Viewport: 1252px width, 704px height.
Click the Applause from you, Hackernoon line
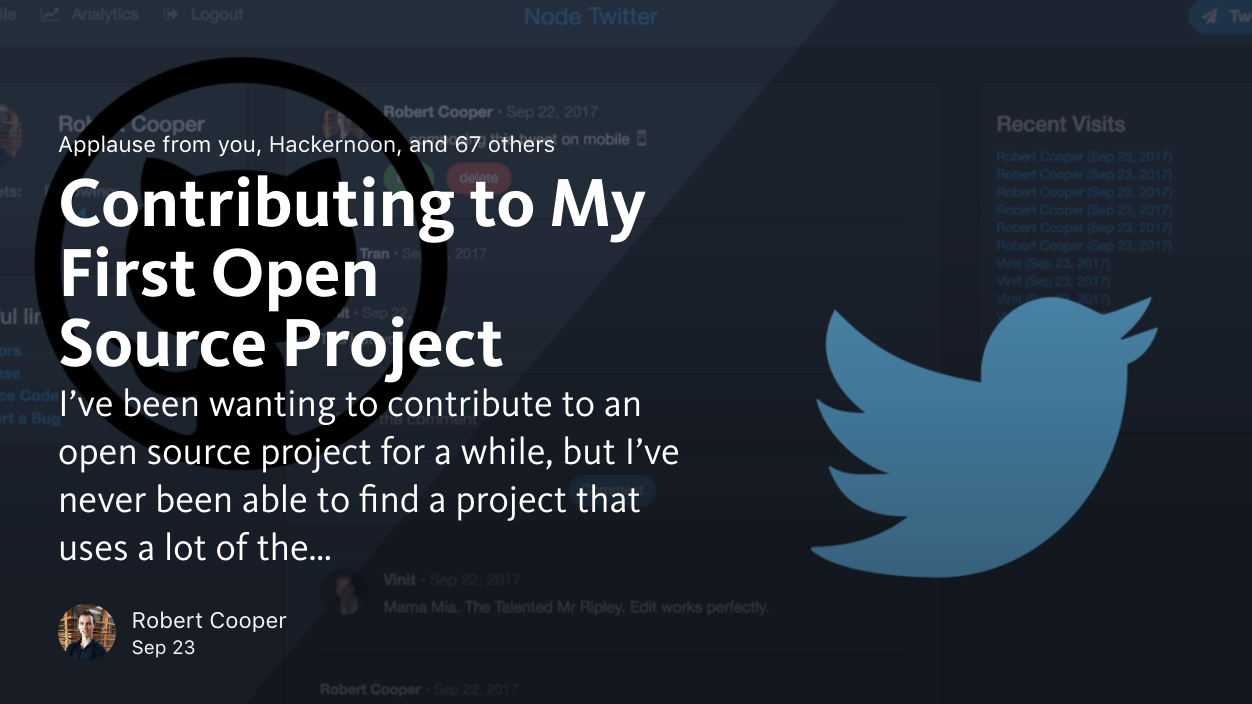point(306,145)
